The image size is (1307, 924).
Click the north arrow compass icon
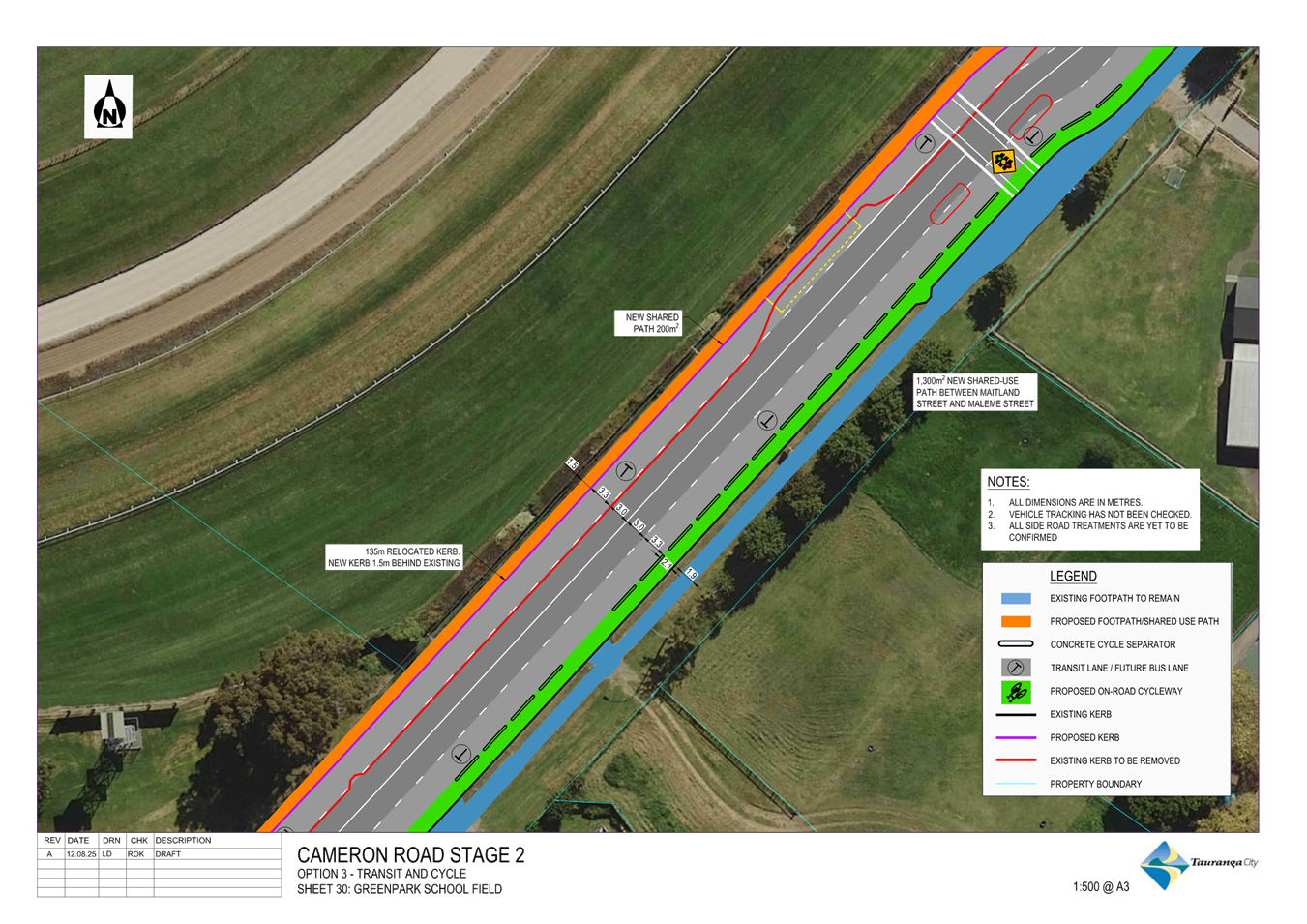108,106
